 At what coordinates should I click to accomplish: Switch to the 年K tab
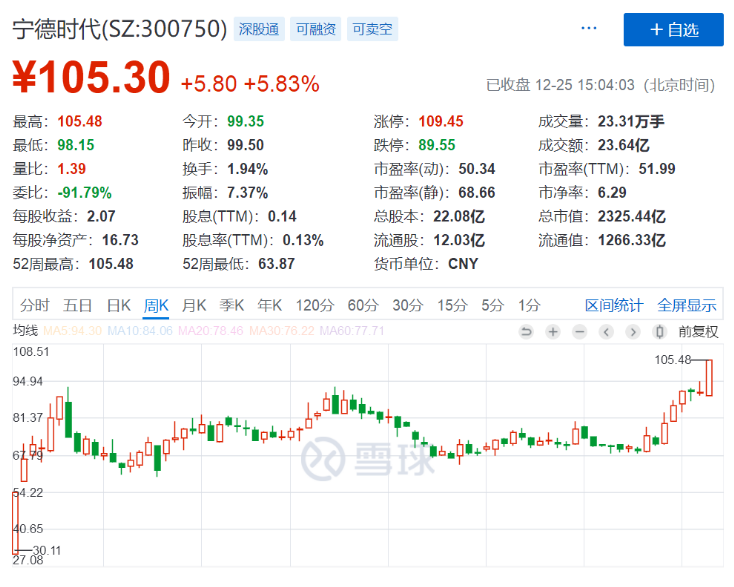tap(270, 306)
